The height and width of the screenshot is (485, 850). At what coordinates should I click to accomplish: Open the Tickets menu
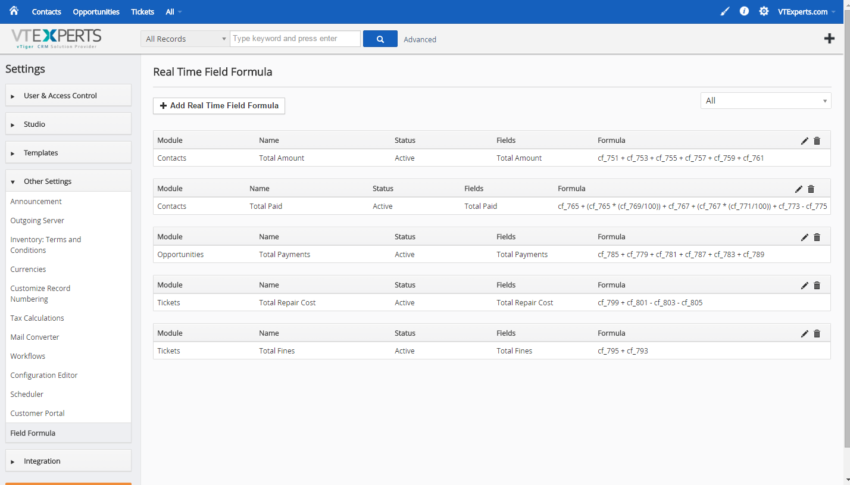143,12
